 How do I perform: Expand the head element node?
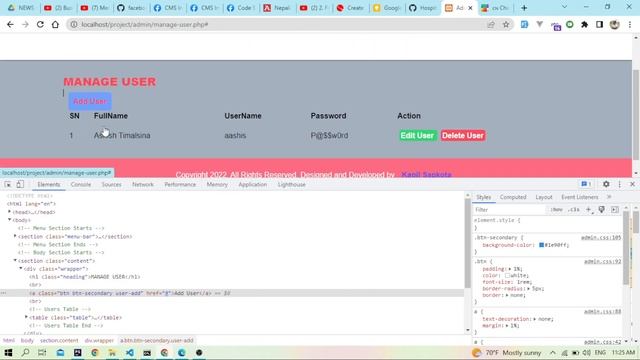click(10, 212)
